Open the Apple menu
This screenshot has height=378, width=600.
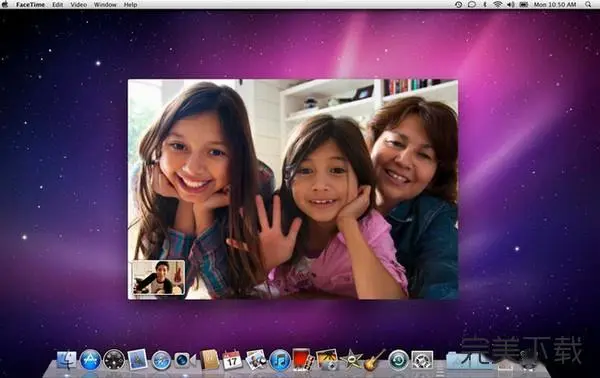pos(5,5)
